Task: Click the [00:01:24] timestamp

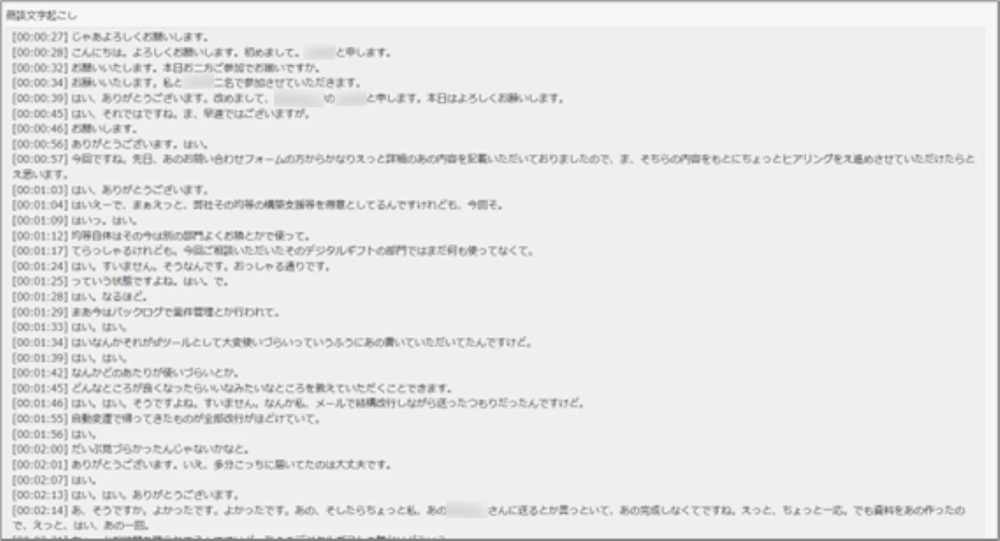Action: (x=39, y=266)
